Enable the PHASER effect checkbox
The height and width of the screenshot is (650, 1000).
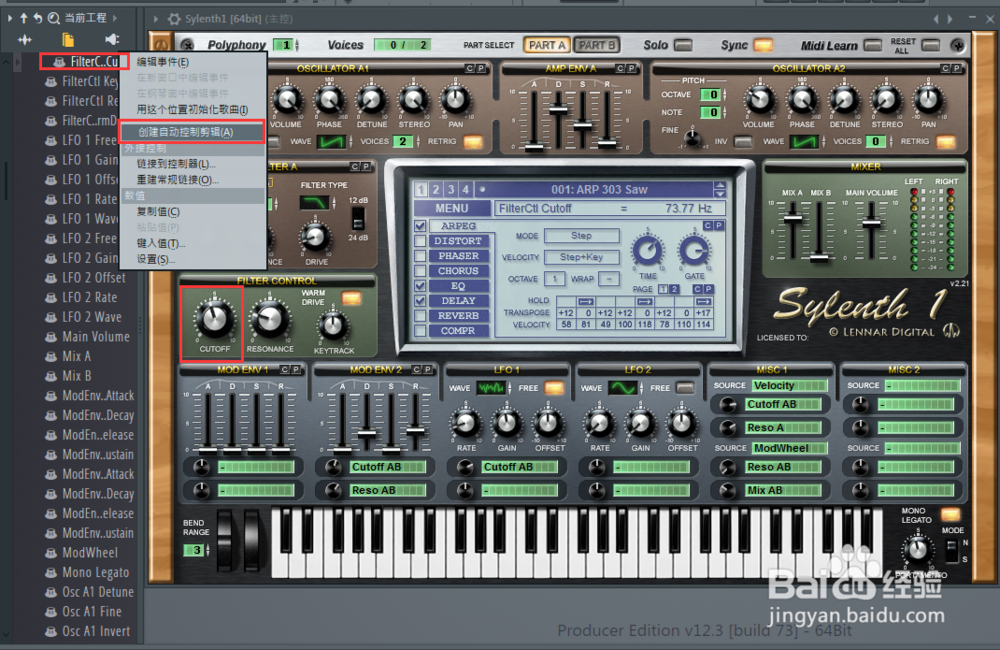click(420, 256)
